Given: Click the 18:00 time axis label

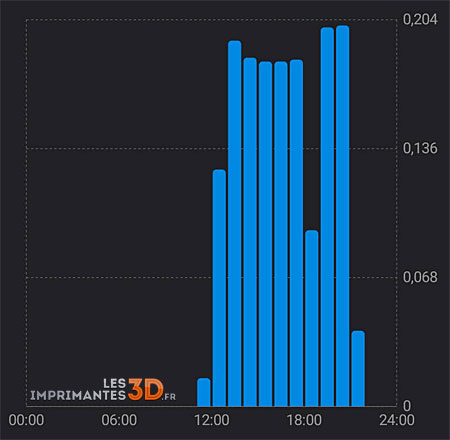Looking at the screenshot, I should [304, 420].
